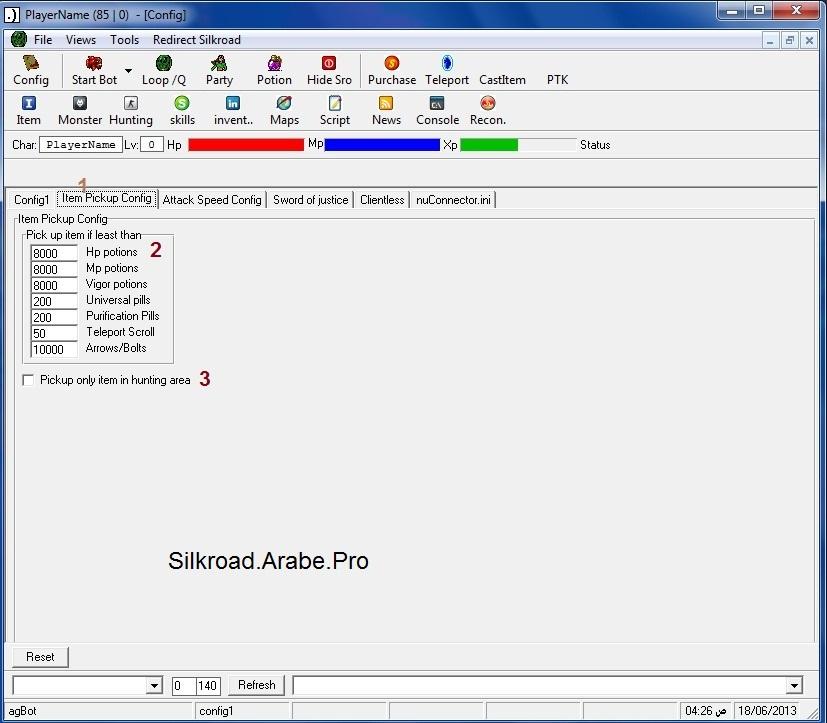Click the red Hp bar
This screenshot has width=827, height=723.
[246, 144]
